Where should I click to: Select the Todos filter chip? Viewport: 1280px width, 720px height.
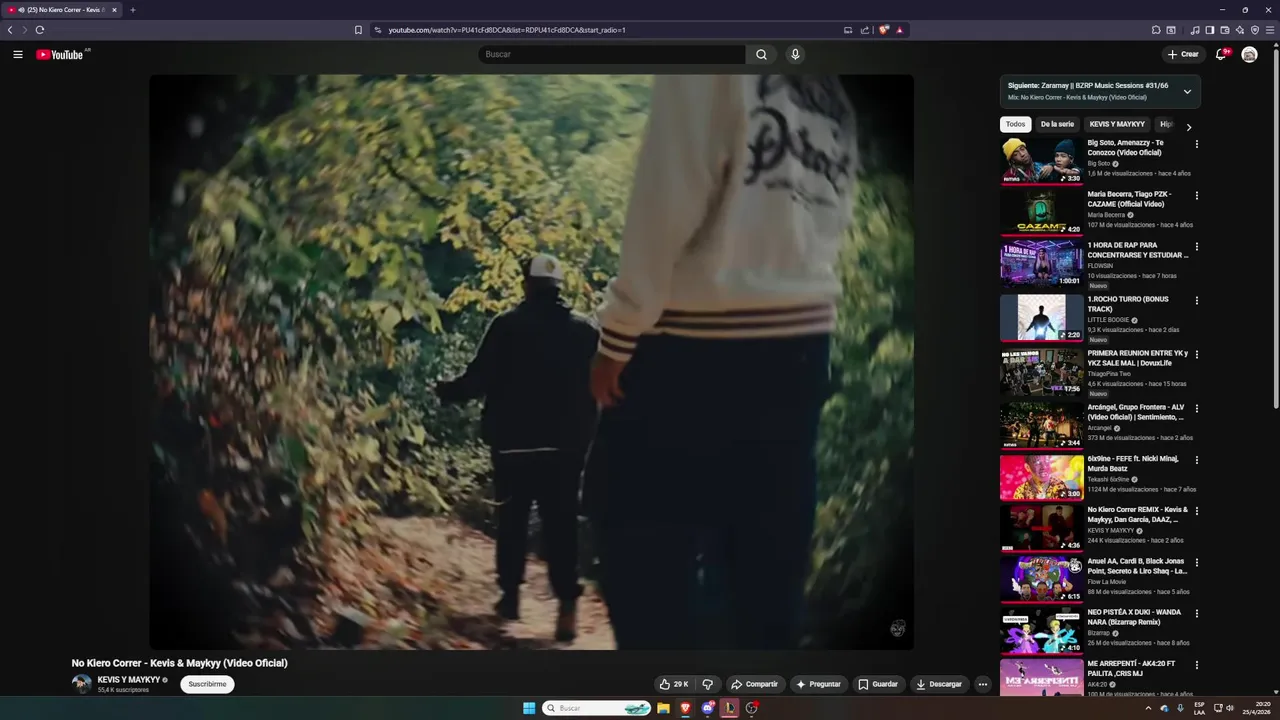pyautogui.click(x=1015, y=124)
